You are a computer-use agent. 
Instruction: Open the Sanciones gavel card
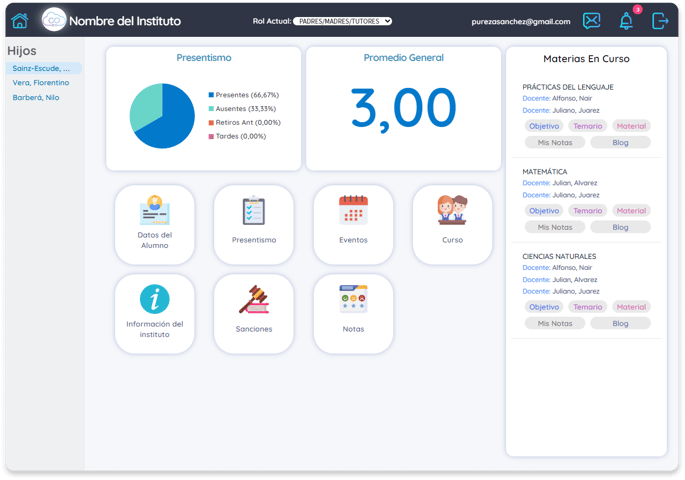pos(254,314)
